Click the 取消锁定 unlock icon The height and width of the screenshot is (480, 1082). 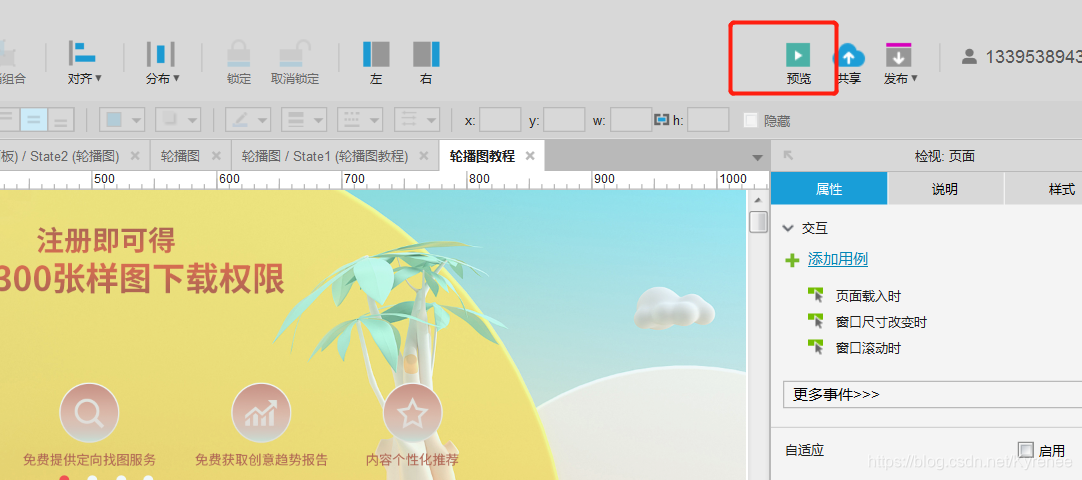(295, 54)
